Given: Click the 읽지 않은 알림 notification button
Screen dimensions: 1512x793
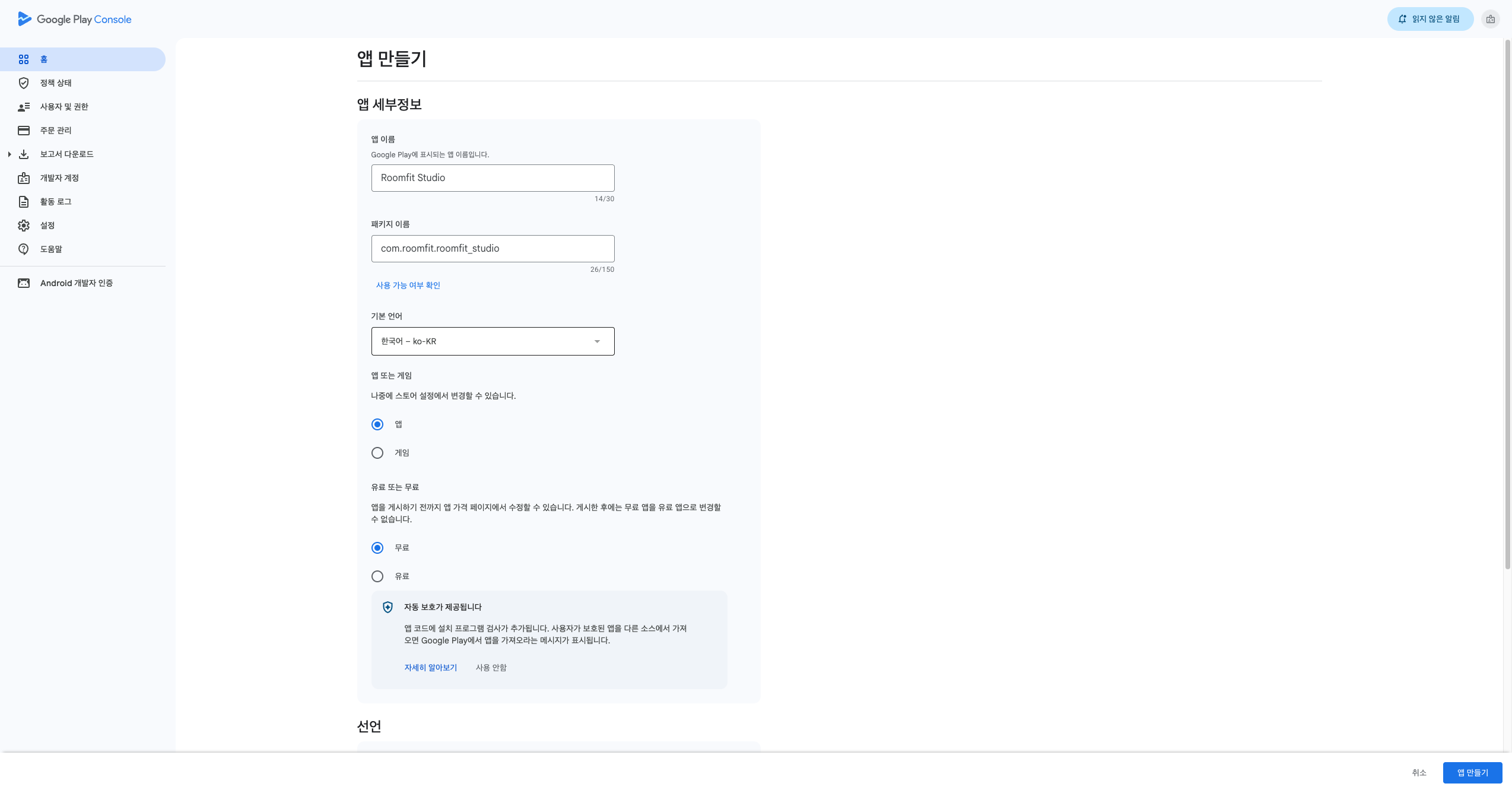Looking at the screenshot, I should (1430, 19).
